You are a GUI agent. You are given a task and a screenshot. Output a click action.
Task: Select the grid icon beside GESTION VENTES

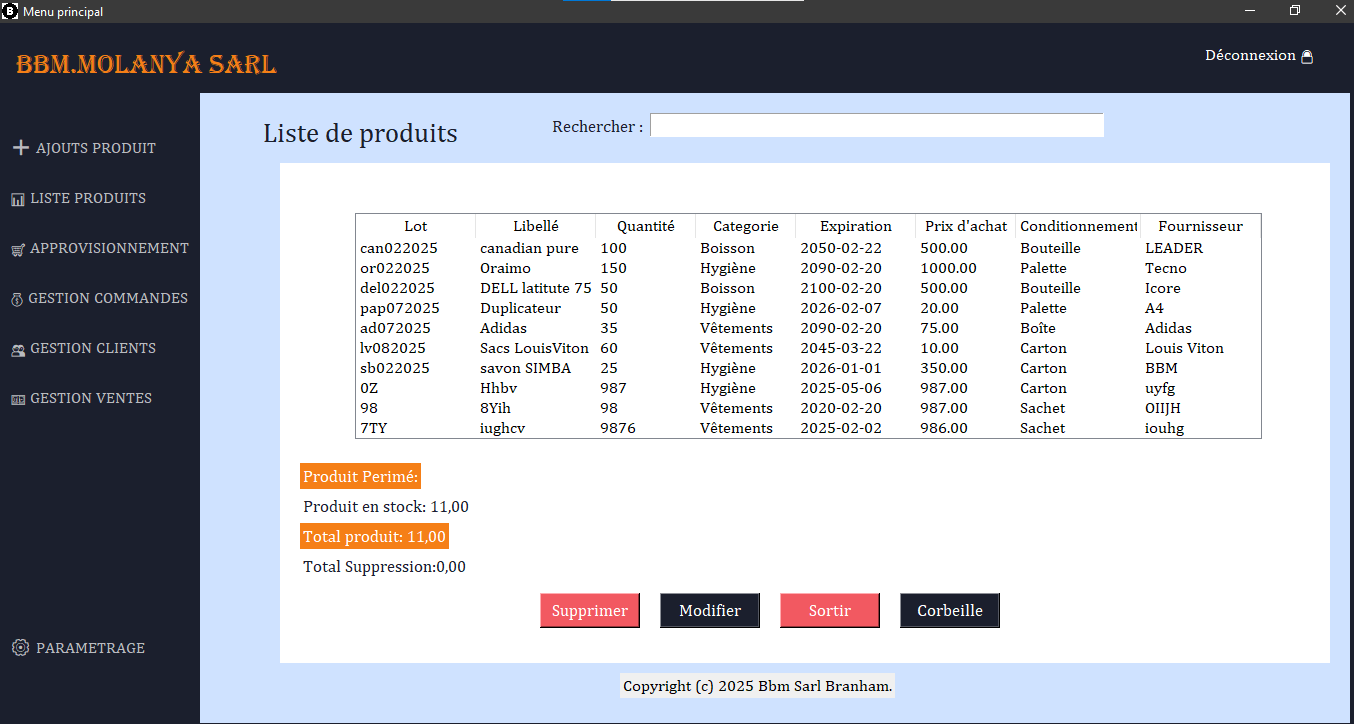[17, 398]
